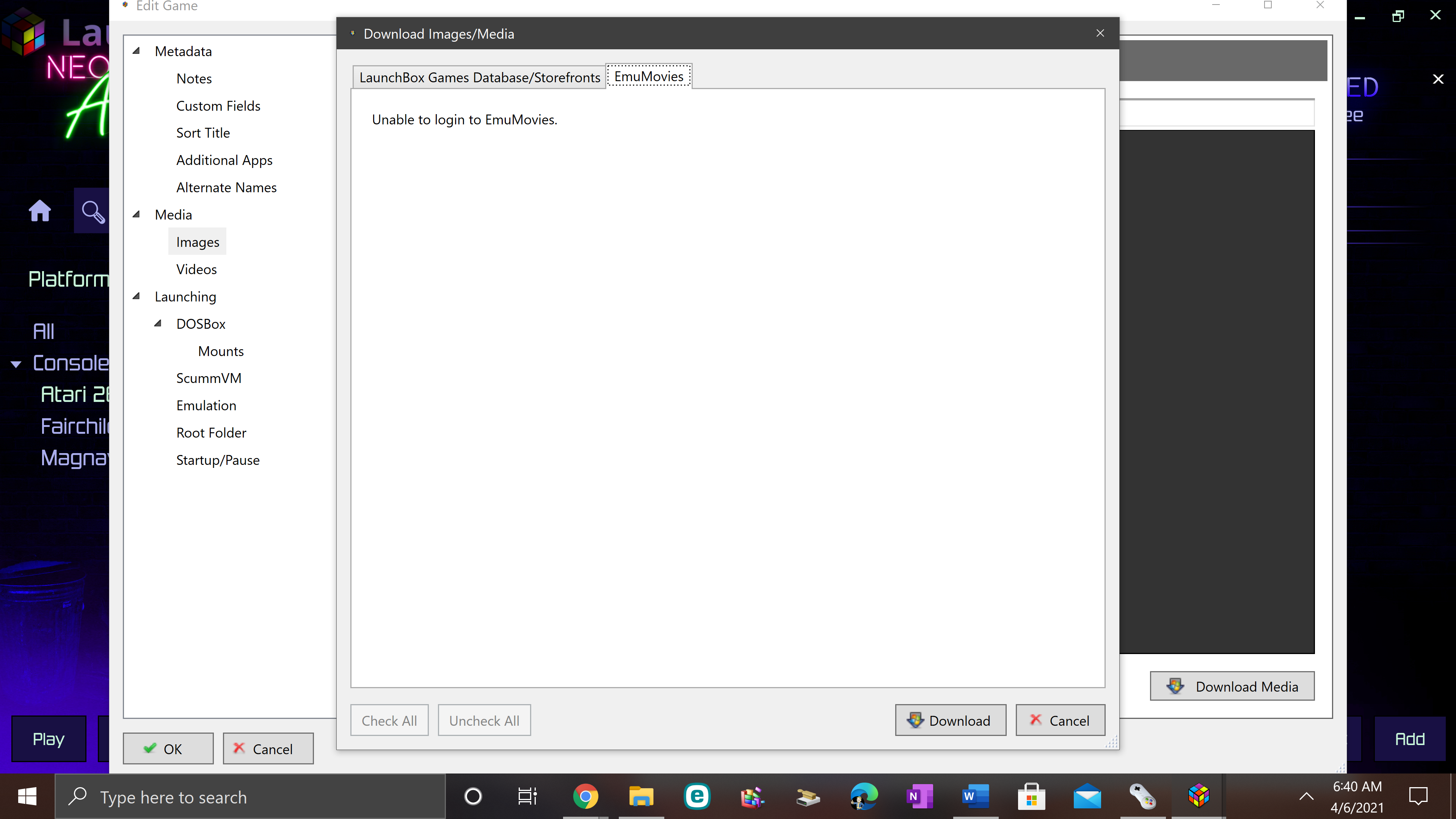Open Mail app from taskbar
This screenshot has width=1456, height=819.
(1087, 796)
